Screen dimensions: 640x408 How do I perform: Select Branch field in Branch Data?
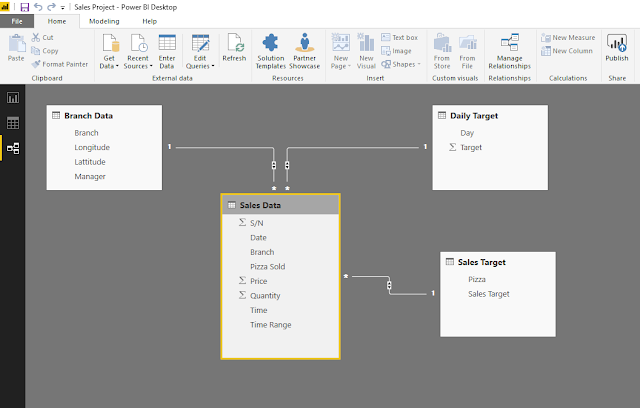coord(87,133)
